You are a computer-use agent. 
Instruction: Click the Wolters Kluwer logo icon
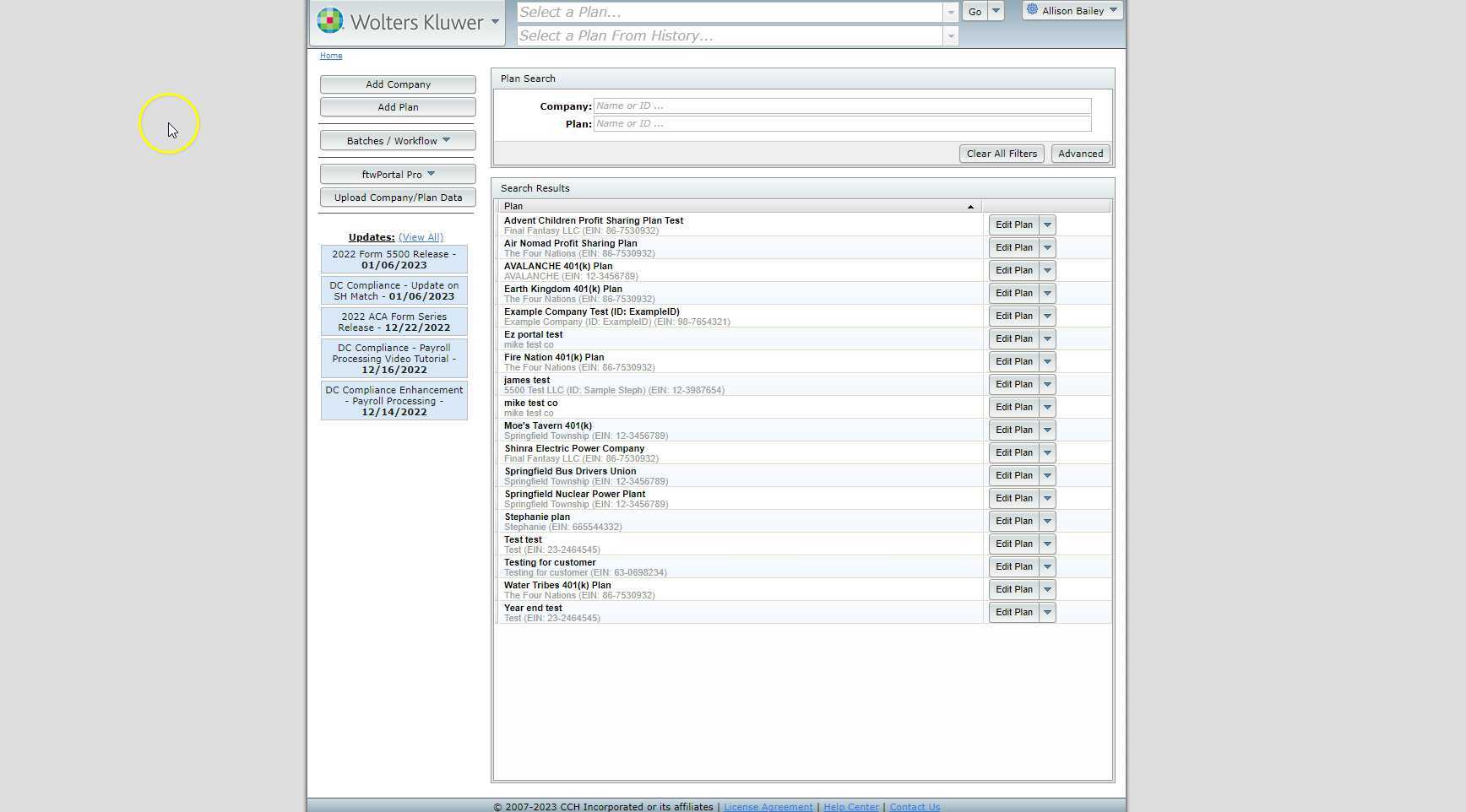[x=329, y=19]
